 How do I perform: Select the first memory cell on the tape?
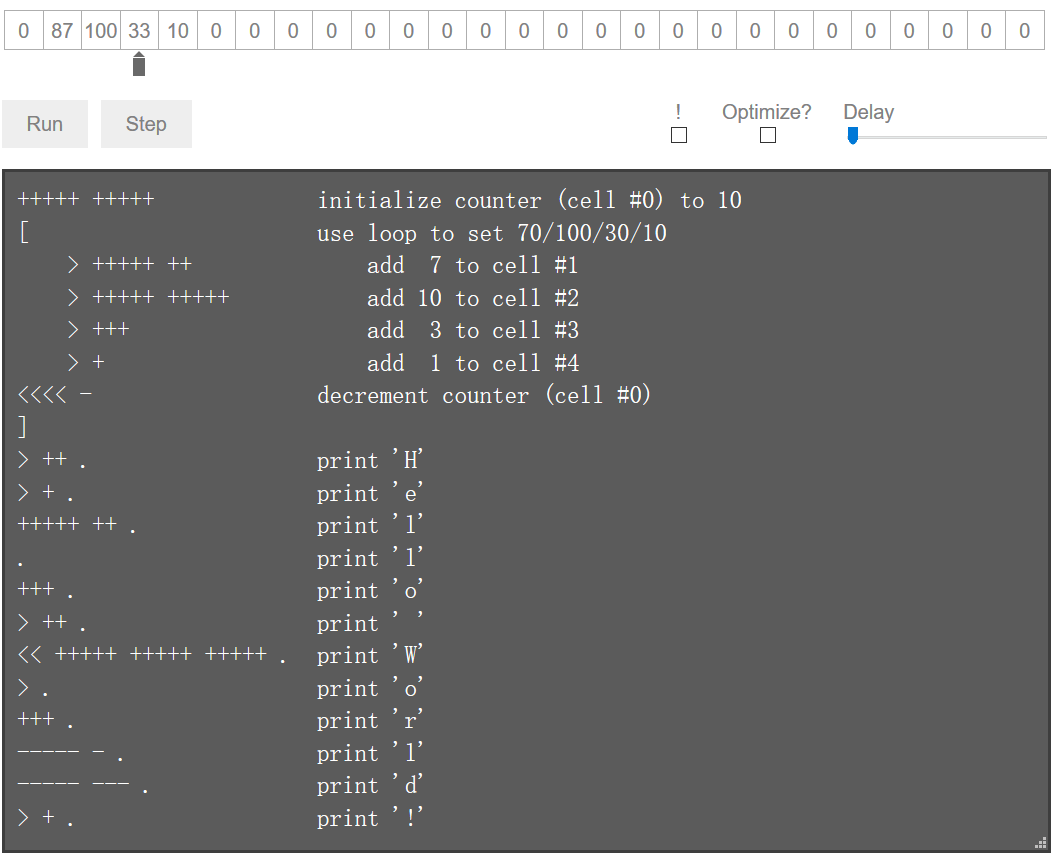click(x=24, y=31)
